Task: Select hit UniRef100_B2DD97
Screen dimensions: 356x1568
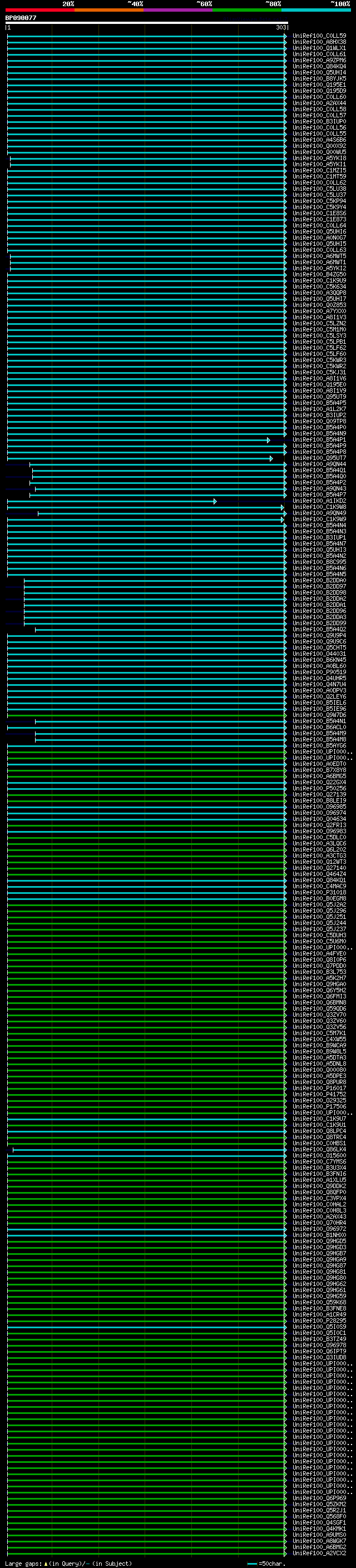Action: tap(319, 587)
